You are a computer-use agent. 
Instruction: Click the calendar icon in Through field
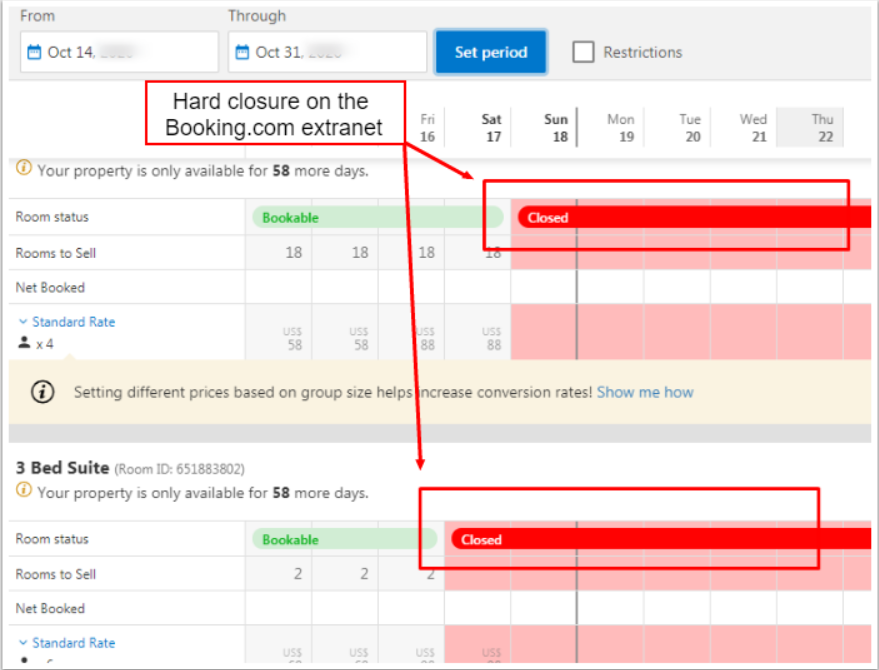243,52
